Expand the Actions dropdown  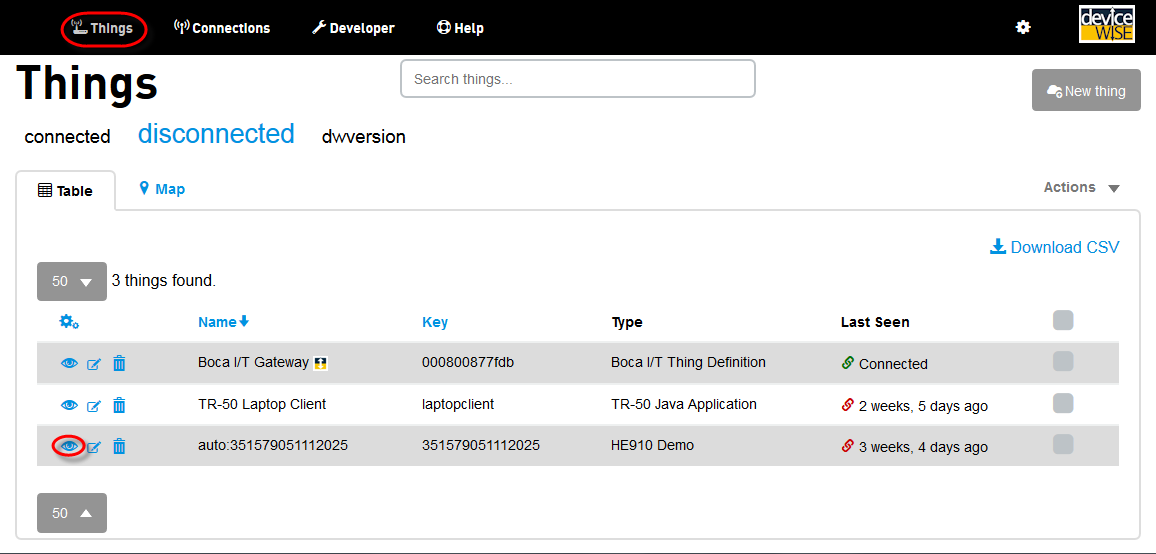coord(1081,188)
